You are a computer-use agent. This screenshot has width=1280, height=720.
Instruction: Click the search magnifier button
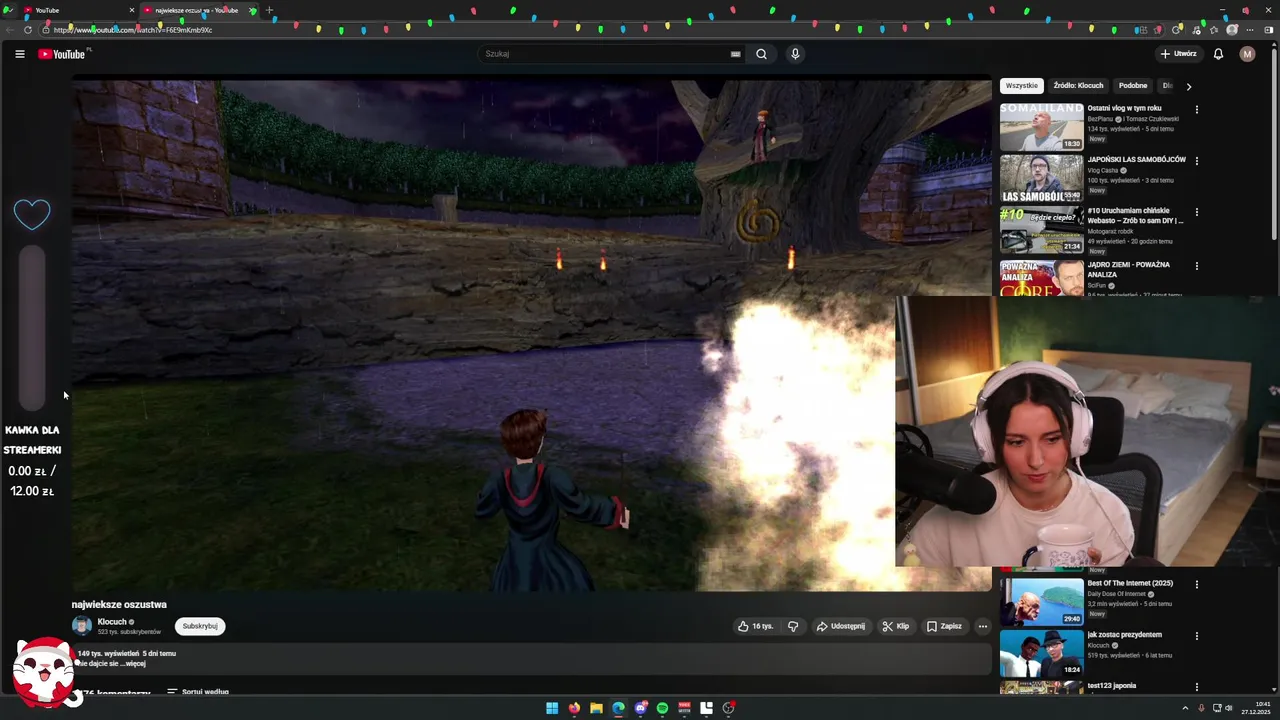click(761, 54)
